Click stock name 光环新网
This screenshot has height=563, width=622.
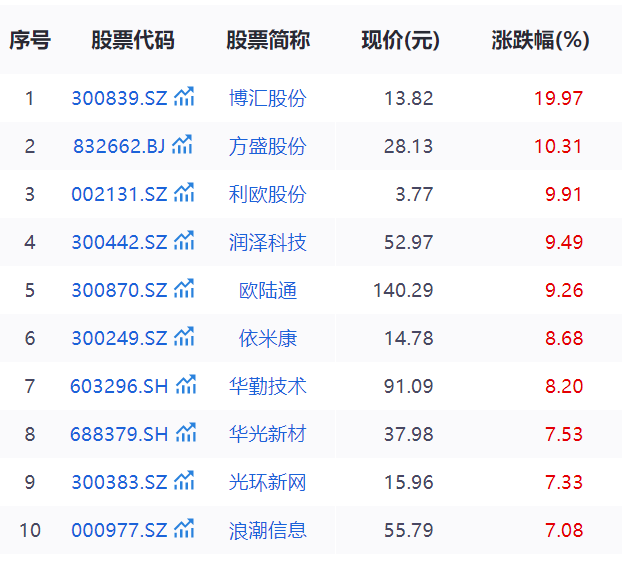(x=268, y=482)
